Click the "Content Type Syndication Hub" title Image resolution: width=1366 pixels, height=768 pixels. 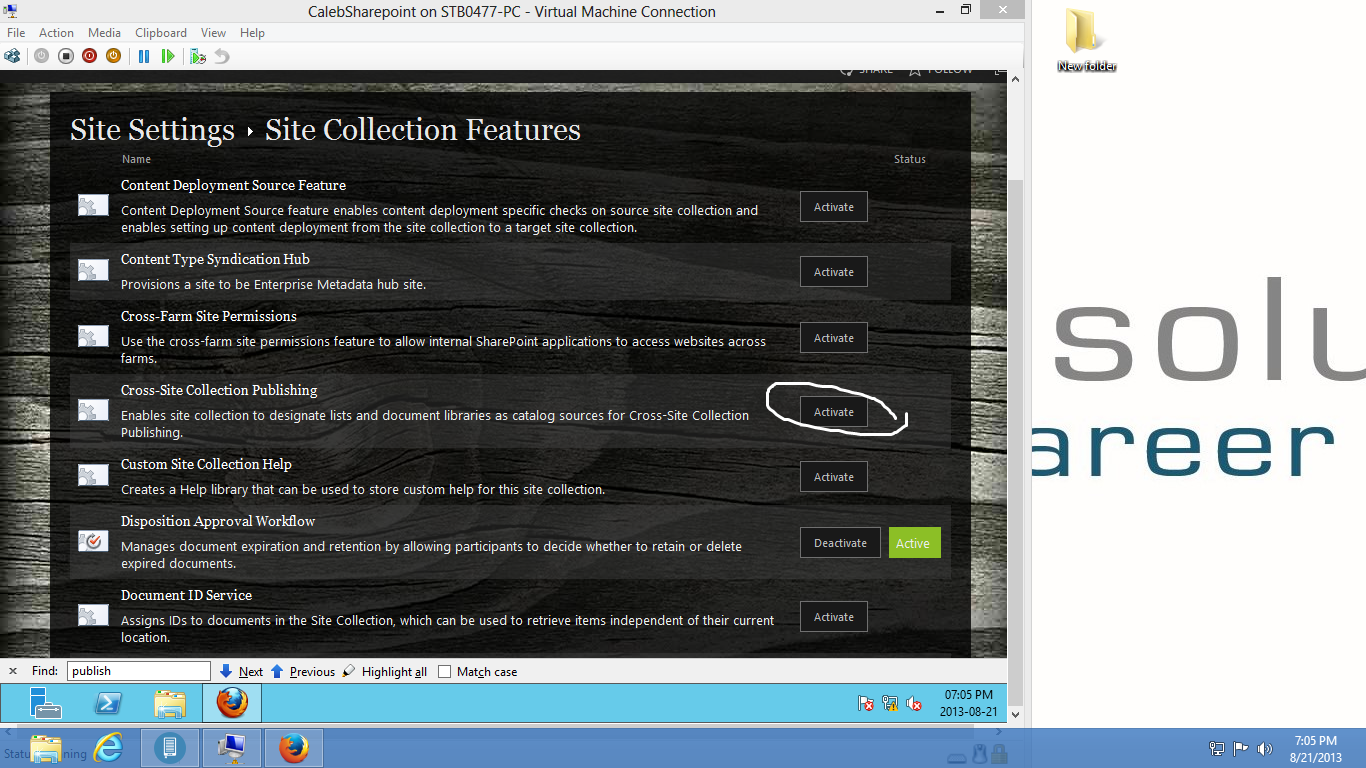215,259
